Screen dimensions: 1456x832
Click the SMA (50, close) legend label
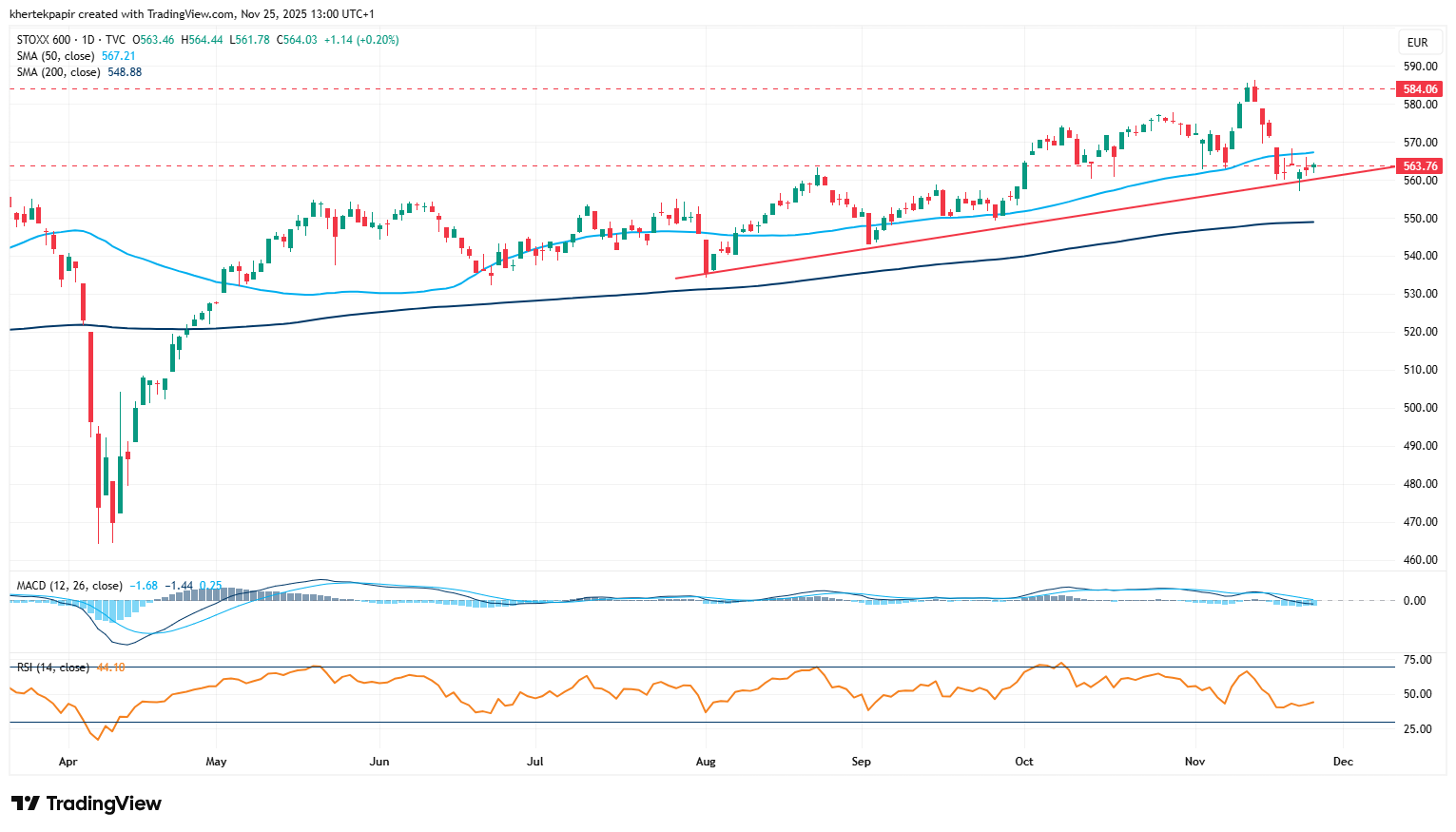pos(55,56)
